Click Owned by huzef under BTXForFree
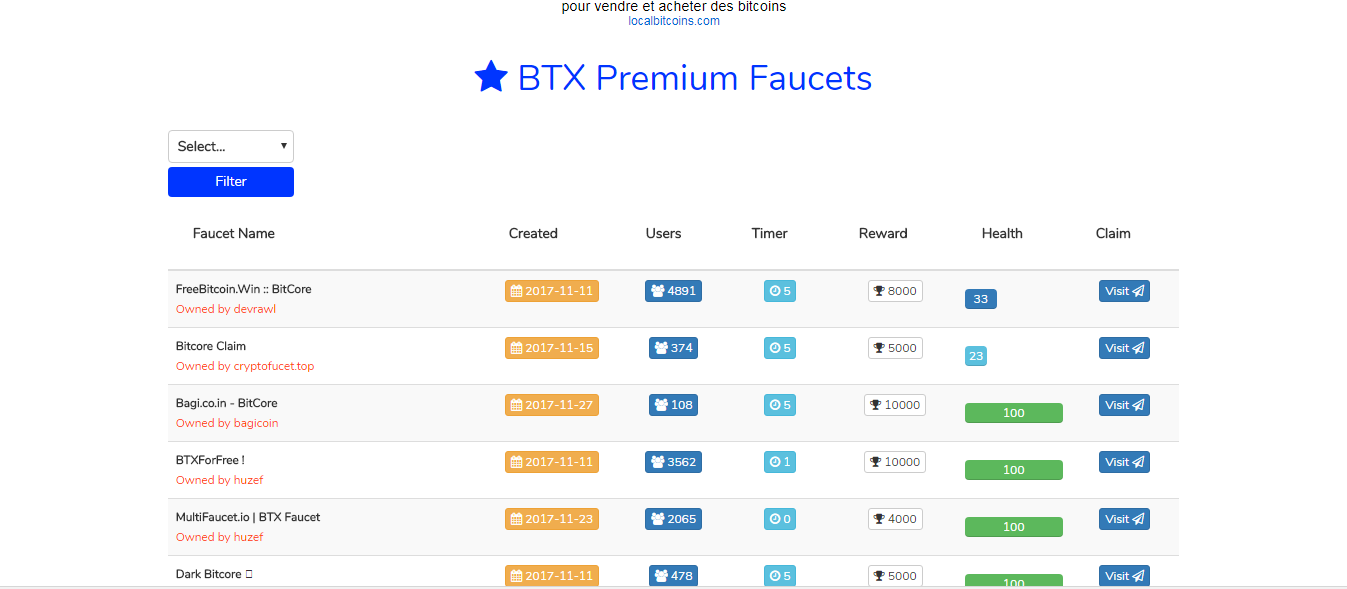The width and height of the screenshot is (1347, 589). click(219, 480)
